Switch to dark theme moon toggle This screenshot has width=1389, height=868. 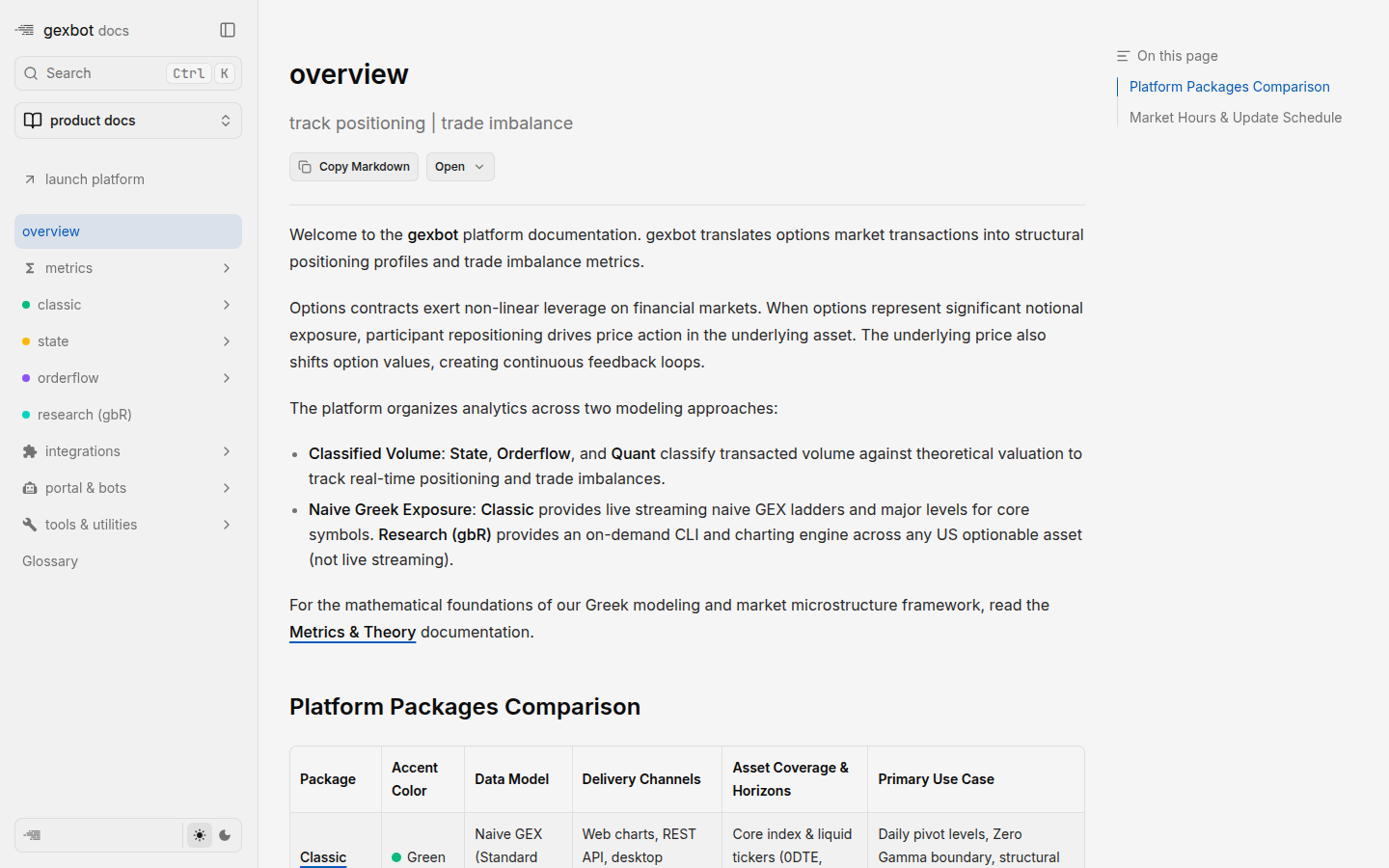(225, 835)
